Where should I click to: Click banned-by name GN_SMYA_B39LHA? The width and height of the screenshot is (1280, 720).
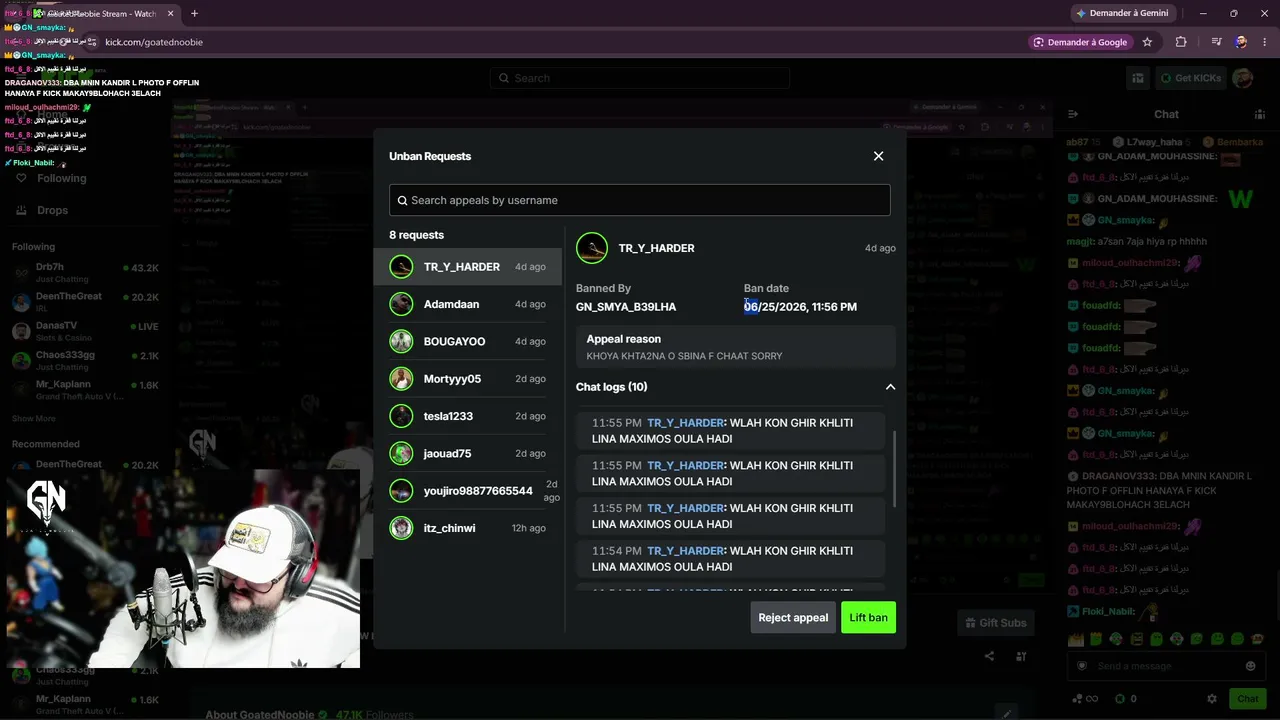pyautogui.click(x=626, y=307)
